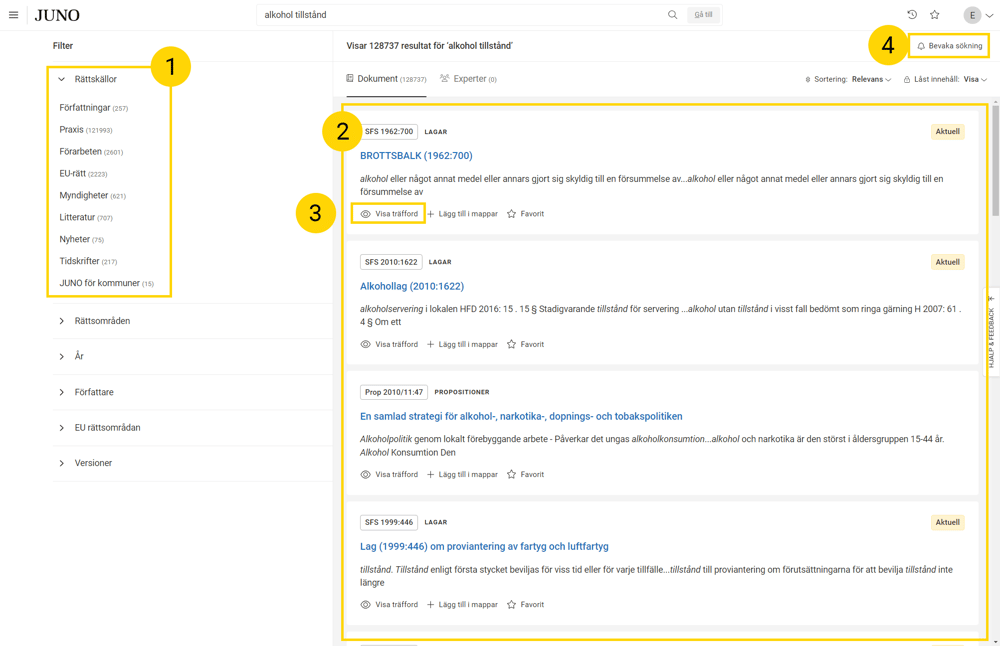Mark BROTTSBALK as Favorit
Viewport: 1000px width, 646px height.
tap(526, 214)
